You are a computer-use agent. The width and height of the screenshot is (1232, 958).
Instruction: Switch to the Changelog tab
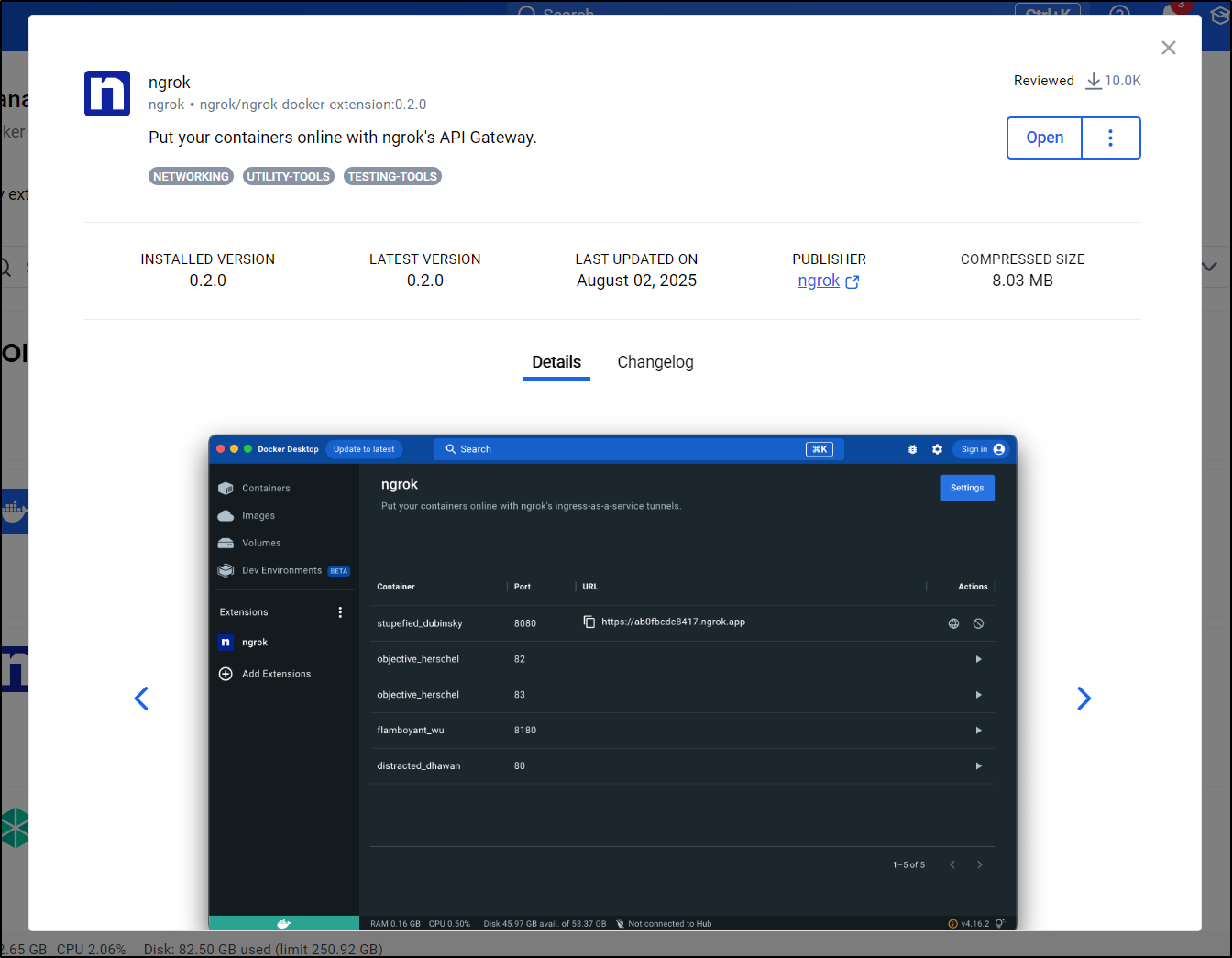click(654, 362)
